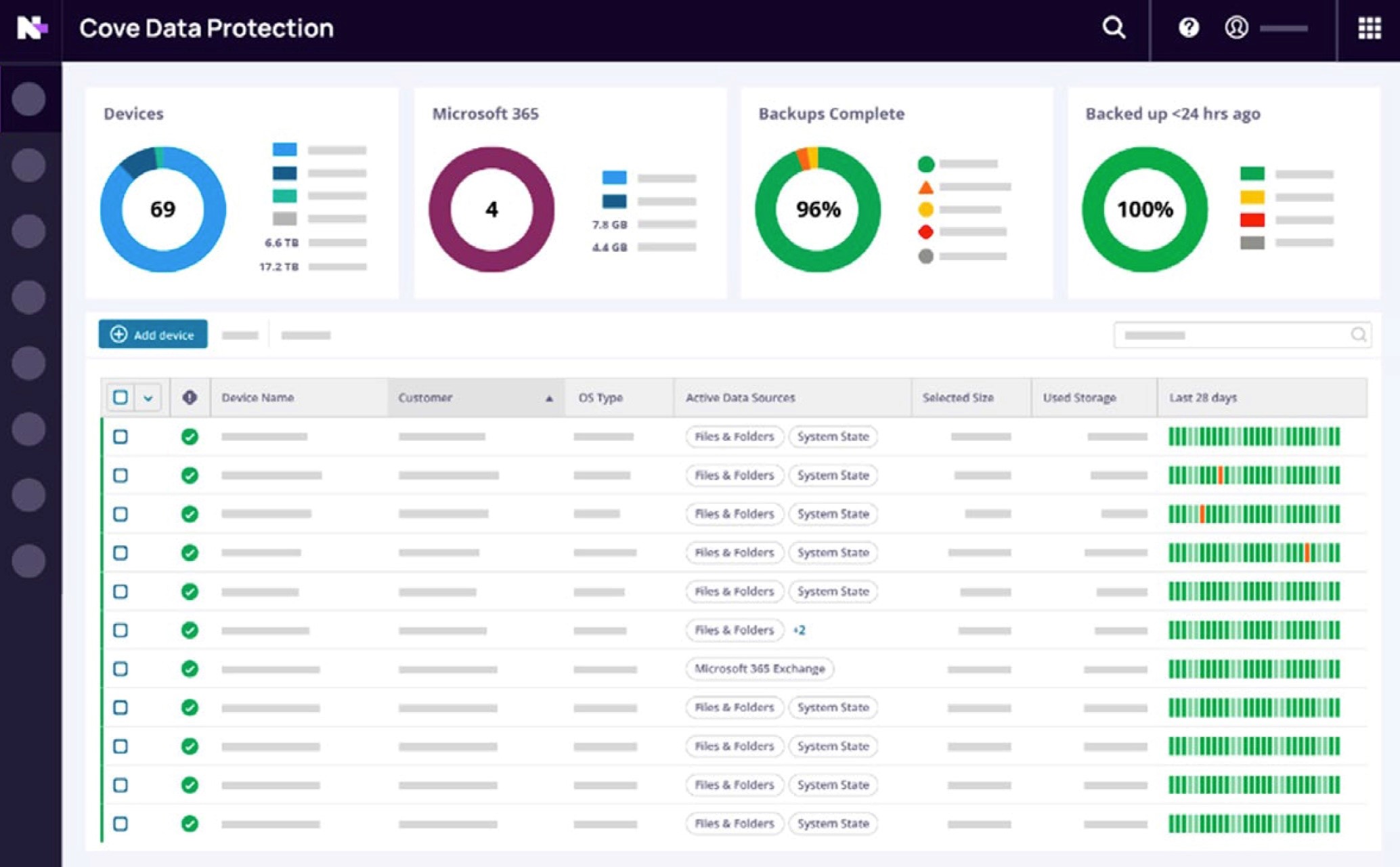Click the first row green status checkmark
This screenshot has height=867, width=1400.
190,437
